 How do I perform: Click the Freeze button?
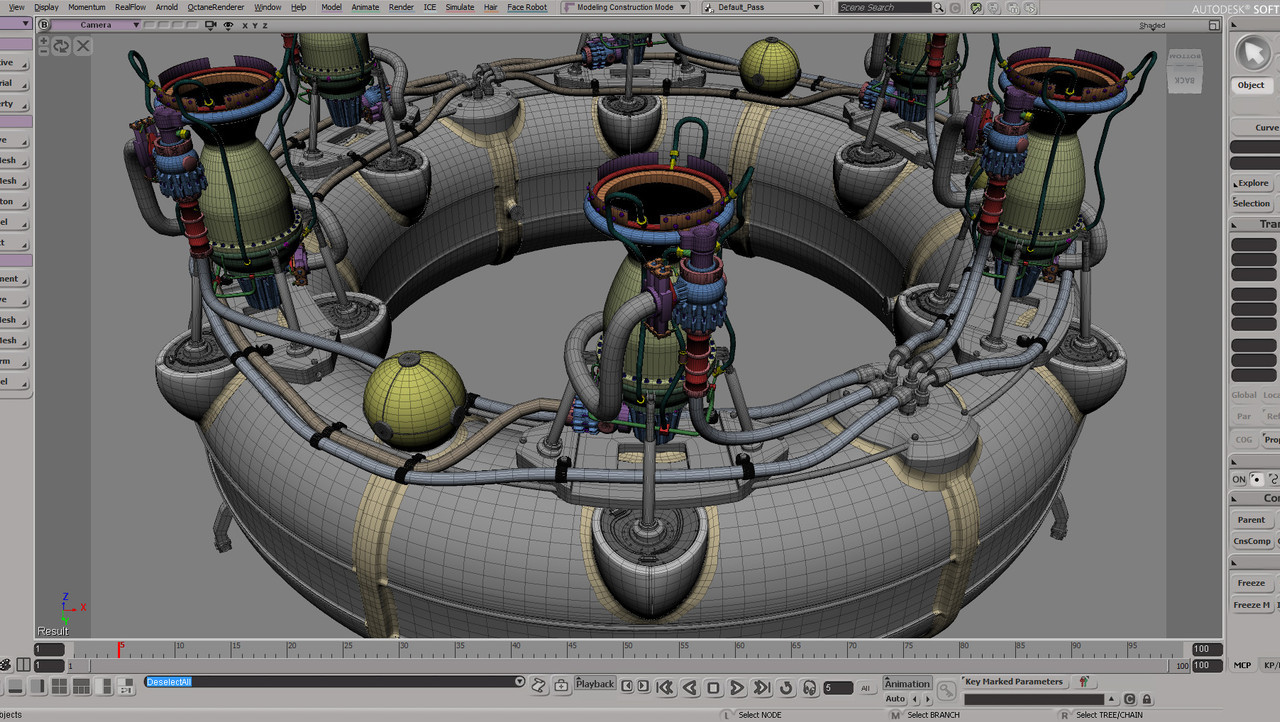click(x=1251, y=583)
